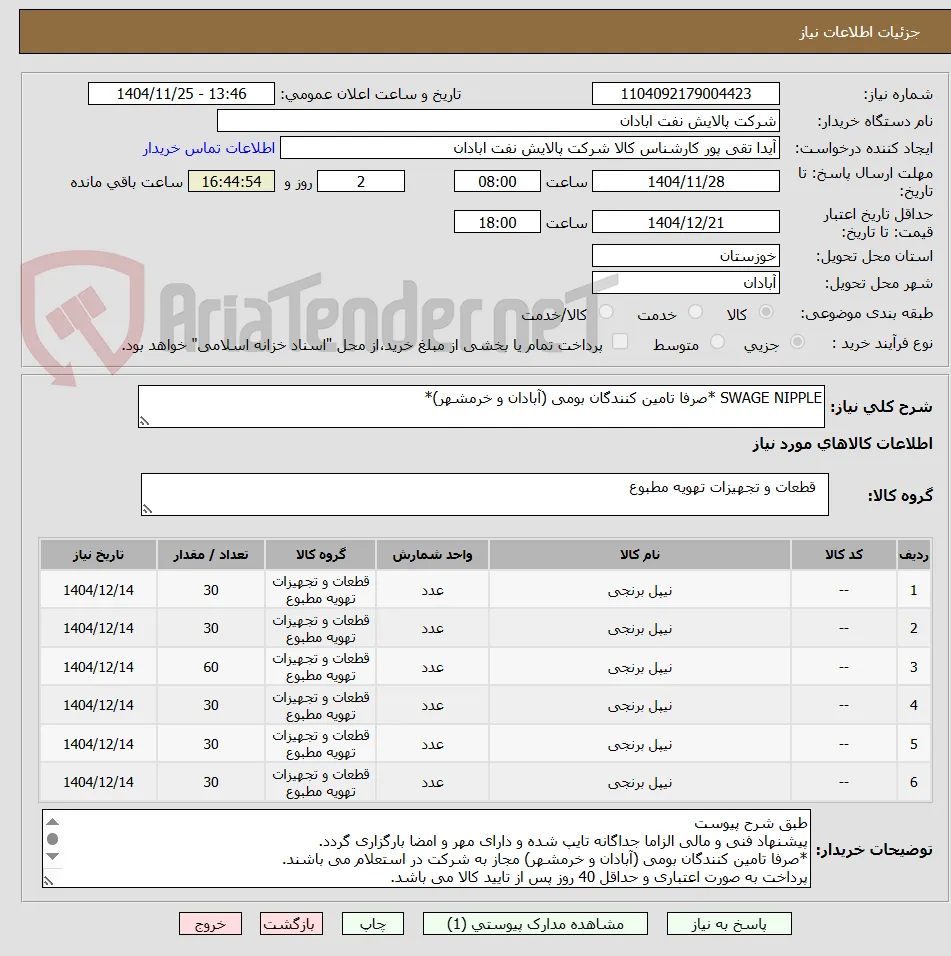Toggle the اسناد خزانه اسلامی payment checkbox
The width and height of the screenshot is (951, 956).
[x=620, y=341]
